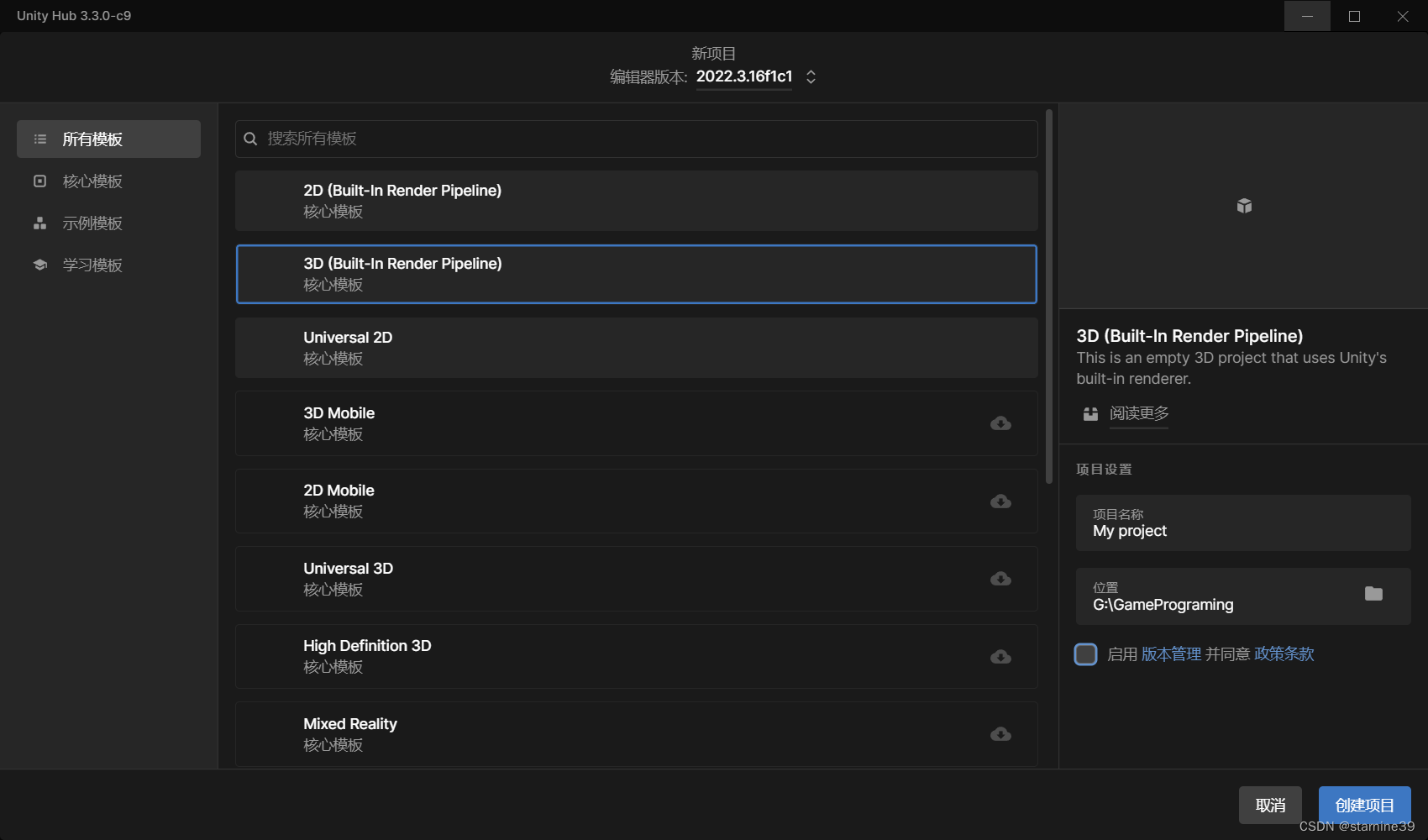Click the graduation cap icon beside 学习模板
Viewport: 1428px width, 840px height.
39,265
